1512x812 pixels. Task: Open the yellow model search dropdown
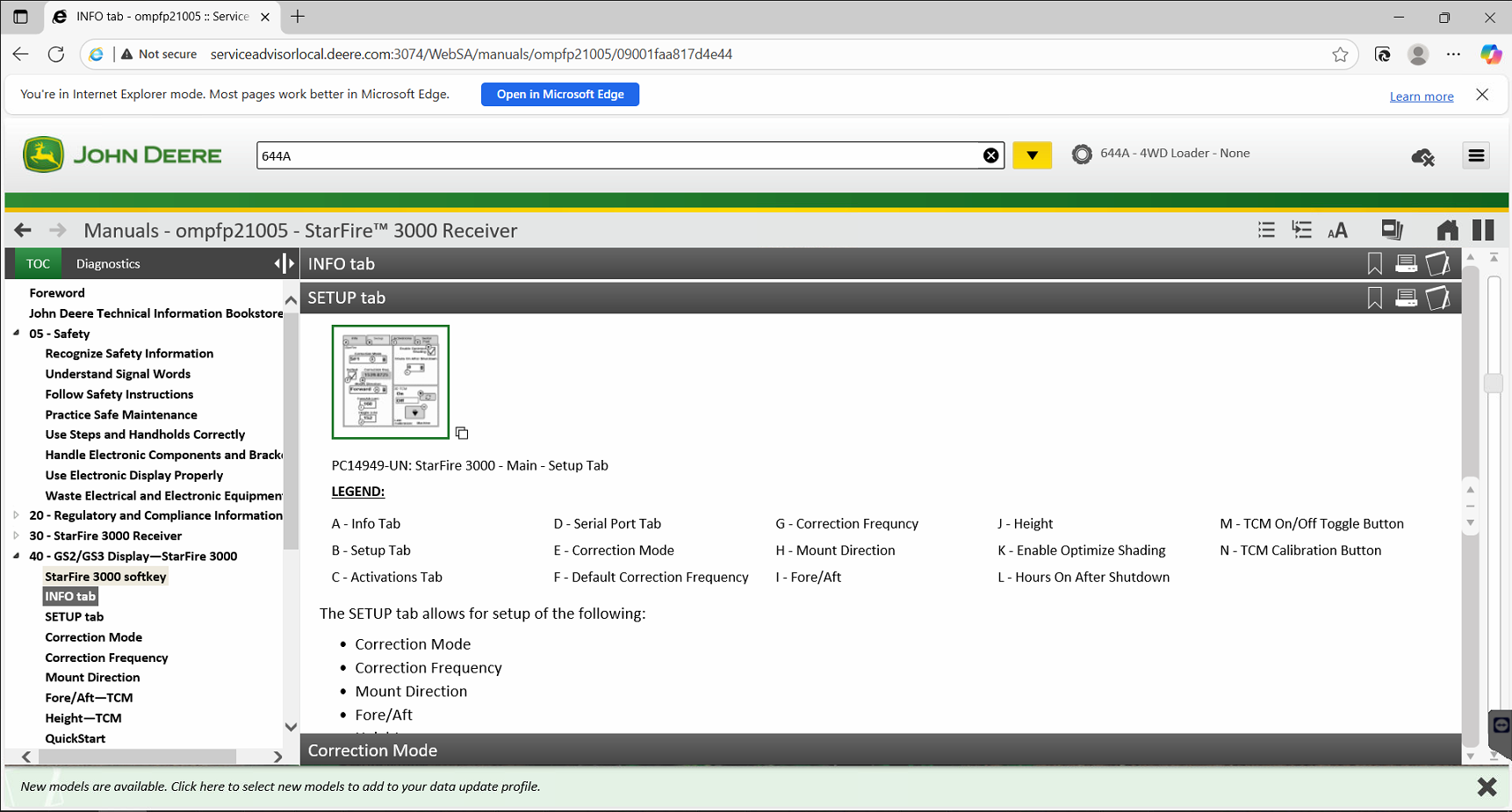point(1032,155)
